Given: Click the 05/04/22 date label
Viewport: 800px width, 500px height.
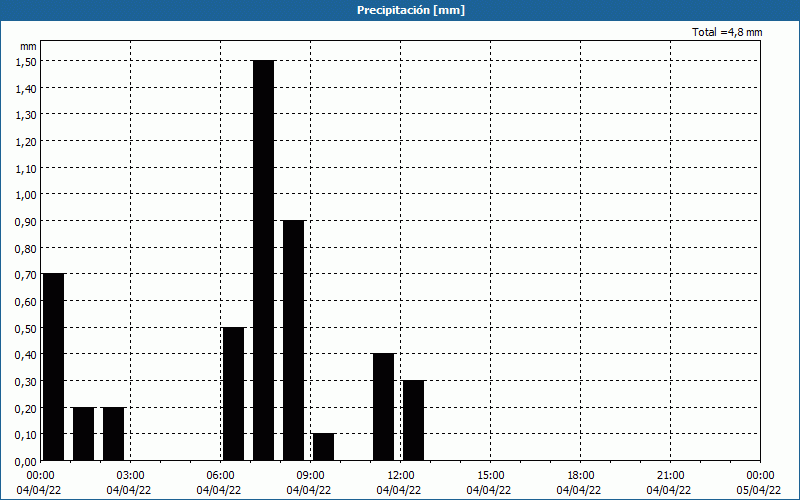Looking at the screenshot, I should pos(759,490).
